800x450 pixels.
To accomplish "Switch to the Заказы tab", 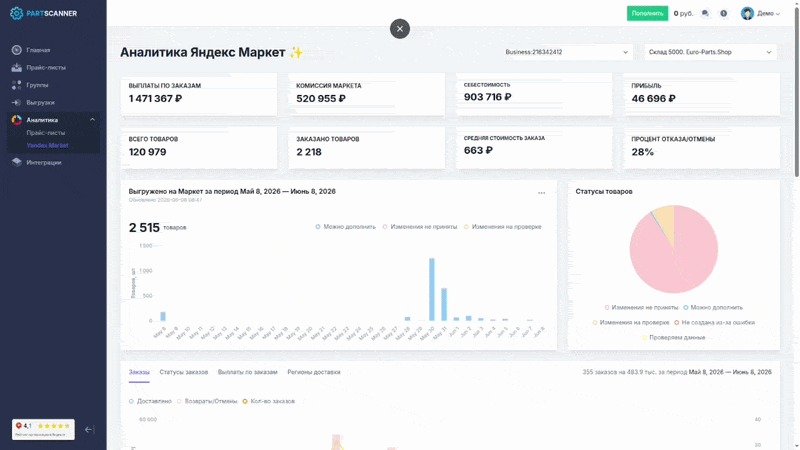I will pyautogui.click(x=139, y=372).
